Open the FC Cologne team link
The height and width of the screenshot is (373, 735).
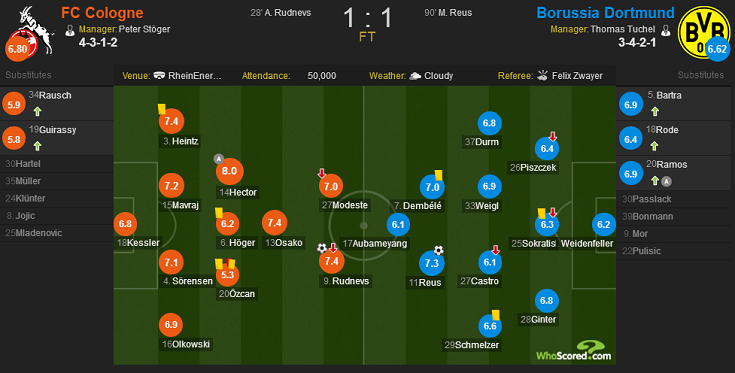pos(102,13)
